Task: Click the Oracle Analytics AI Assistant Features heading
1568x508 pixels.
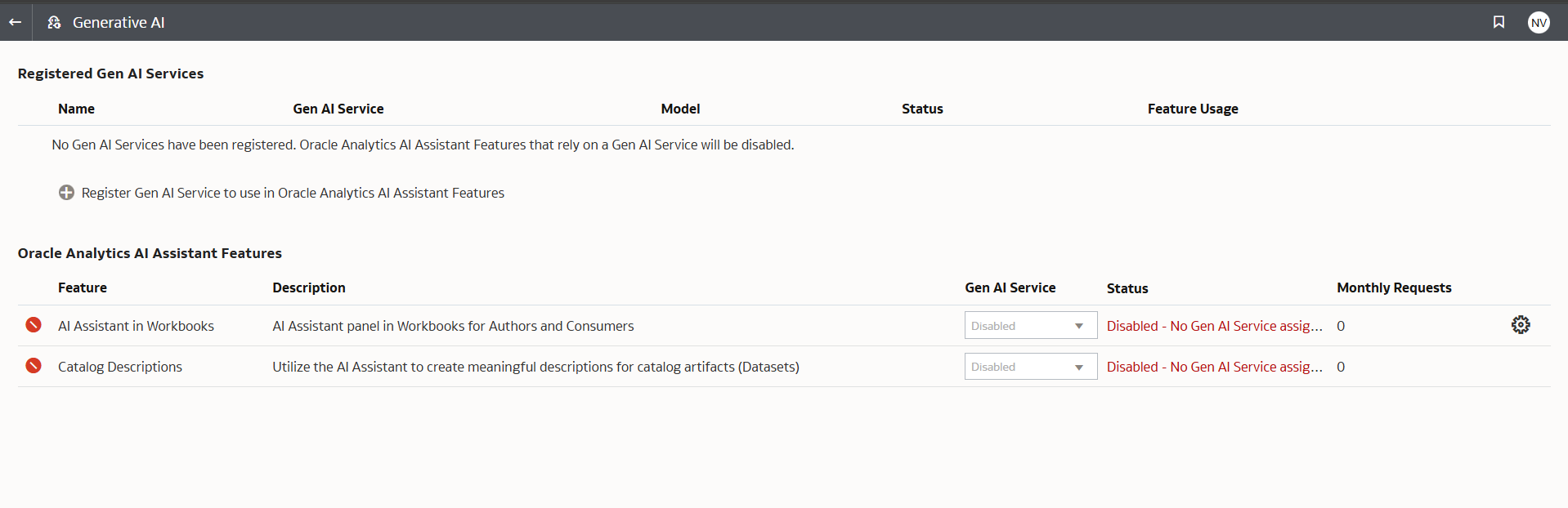Action: (150, 253)
